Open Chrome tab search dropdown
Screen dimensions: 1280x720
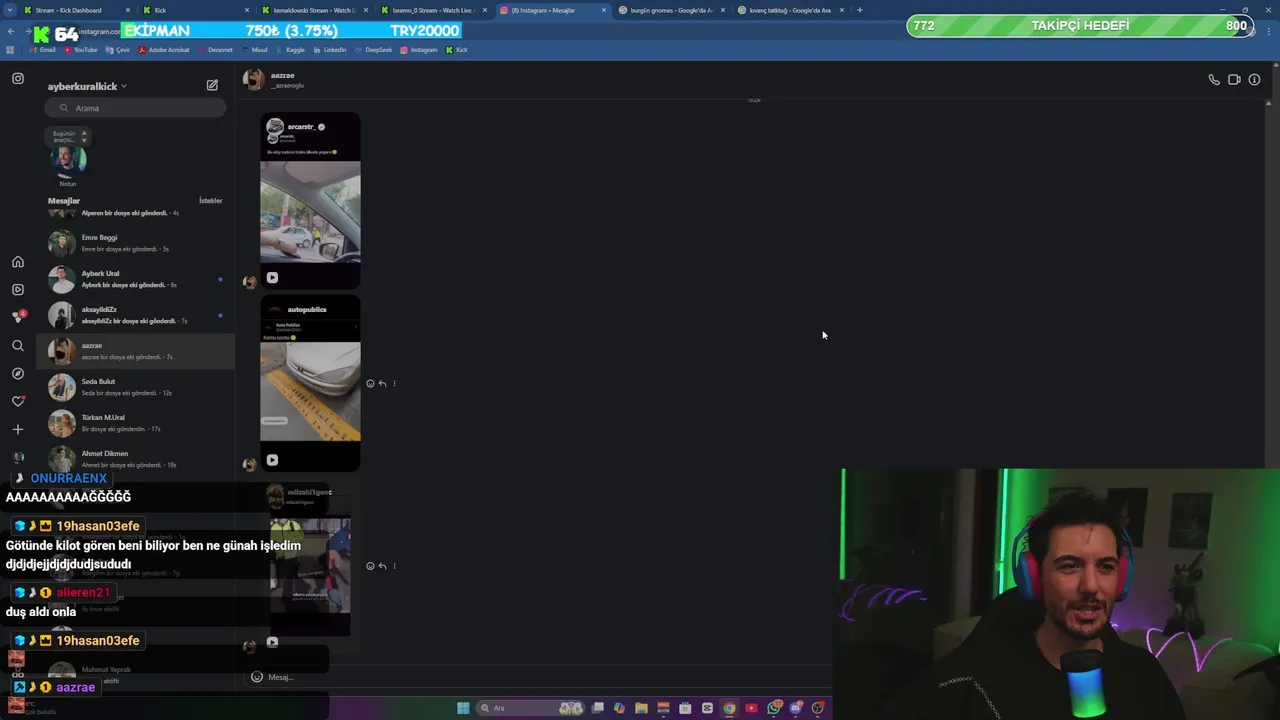pos(10,10)
